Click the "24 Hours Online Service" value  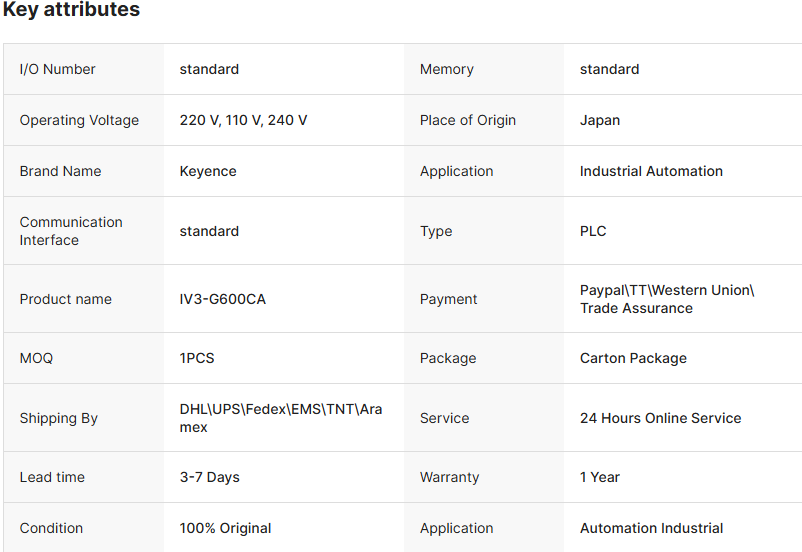[x=660, y=418]
